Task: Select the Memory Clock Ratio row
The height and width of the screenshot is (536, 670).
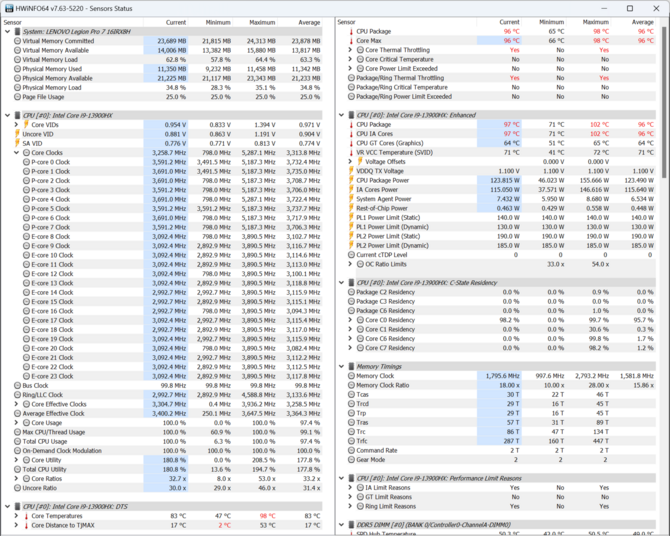Action: [x=501, y=385]
